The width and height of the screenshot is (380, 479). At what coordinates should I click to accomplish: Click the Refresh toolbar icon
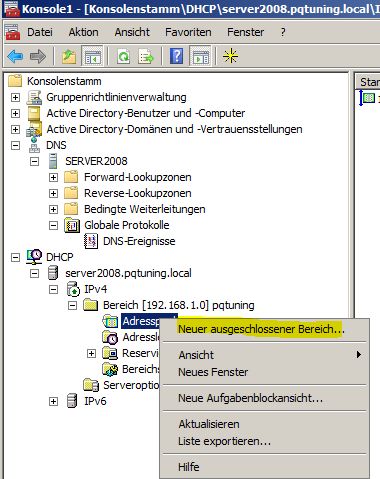(124, 56)
